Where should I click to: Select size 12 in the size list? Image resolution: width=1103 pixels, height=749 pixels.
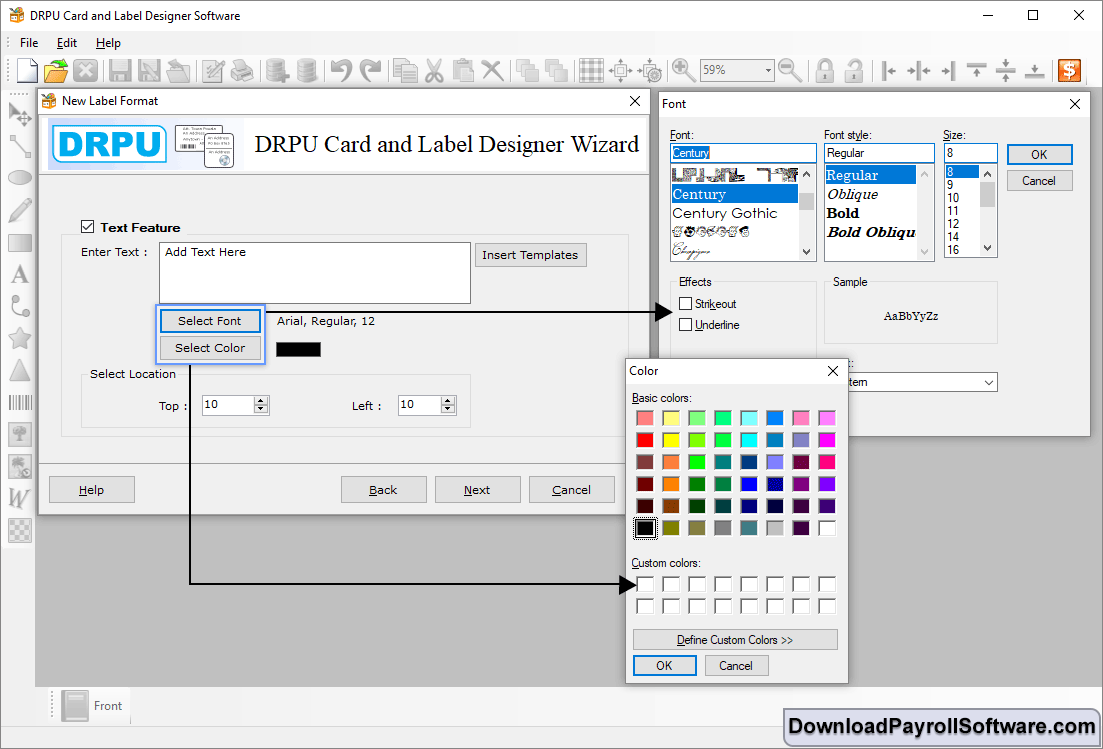pyautogui.click(x=953, y=224)
